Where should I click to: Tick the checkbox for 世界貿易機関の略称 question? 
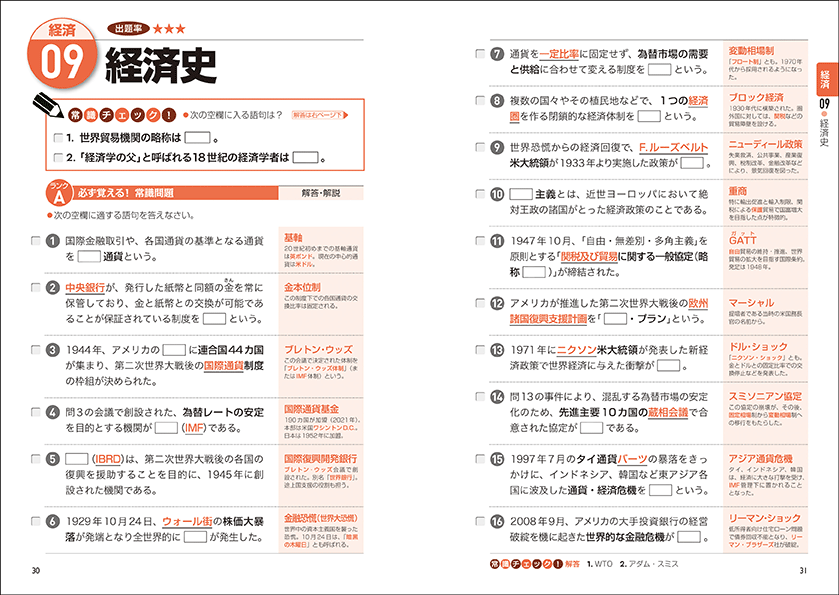(x=58, y=138)
